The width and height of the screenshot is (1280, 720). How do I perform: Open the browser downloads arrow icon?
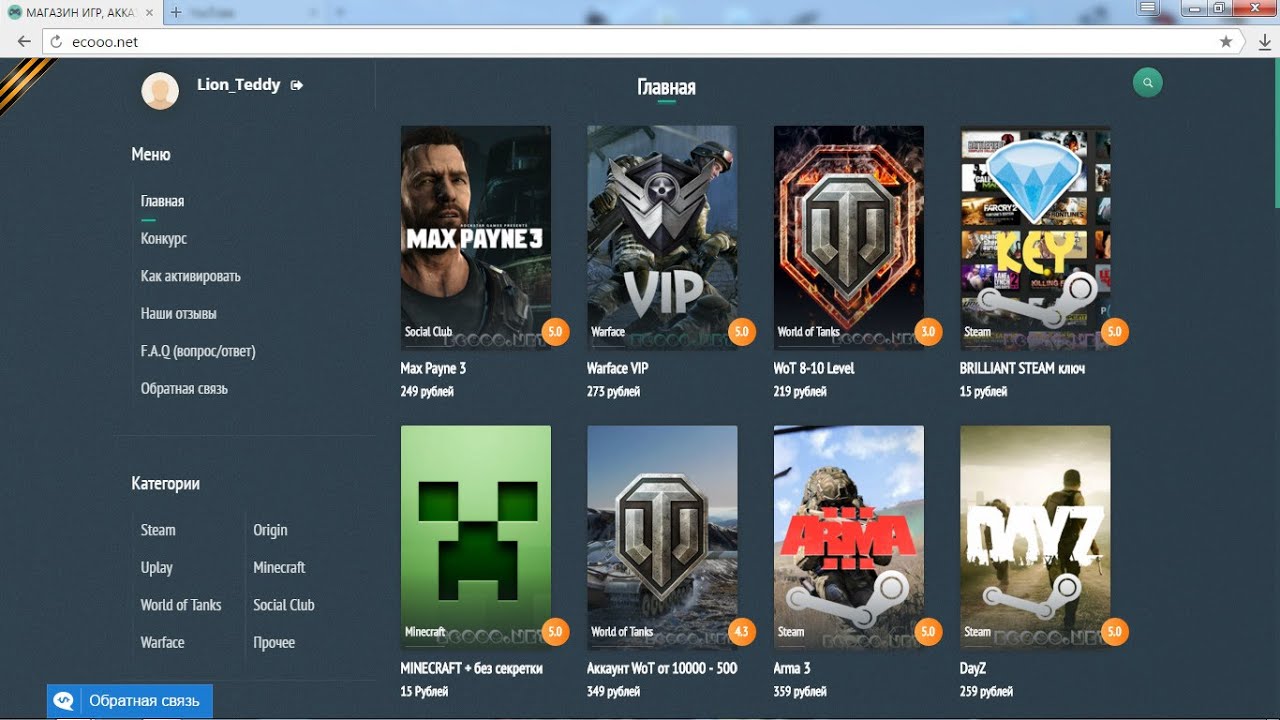[1265, 42]
